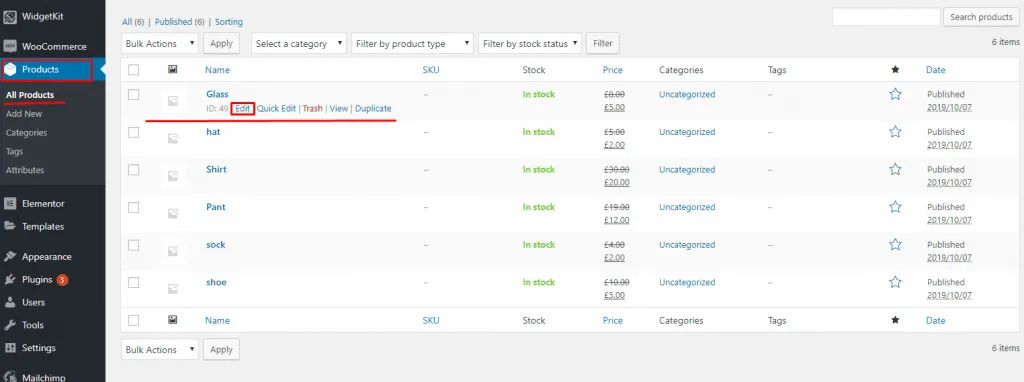The image size is (1024, 382).
Task: Open All Products submenu item
Action: tap(30, 95)
